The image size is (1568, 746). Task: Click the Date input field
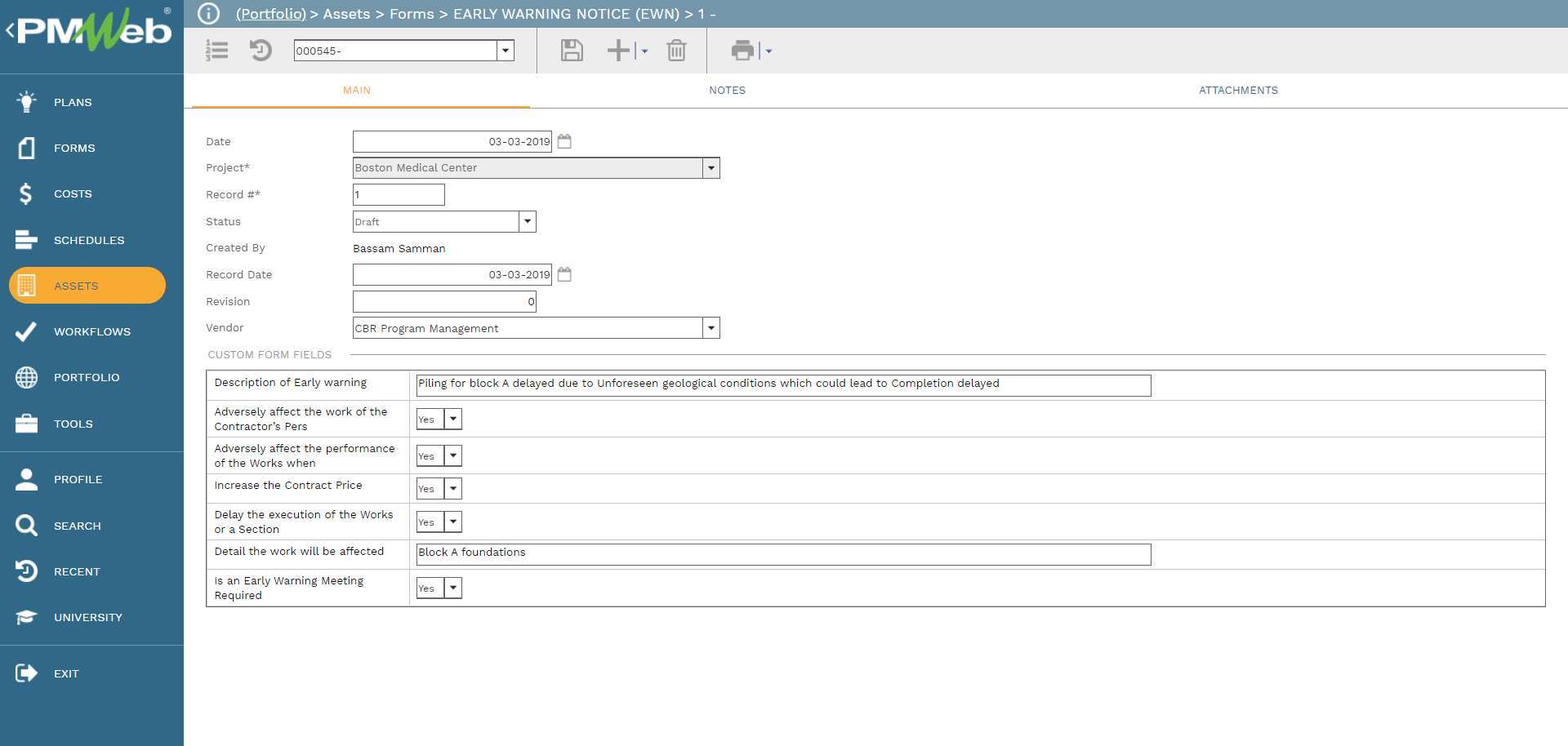[452, 141]
